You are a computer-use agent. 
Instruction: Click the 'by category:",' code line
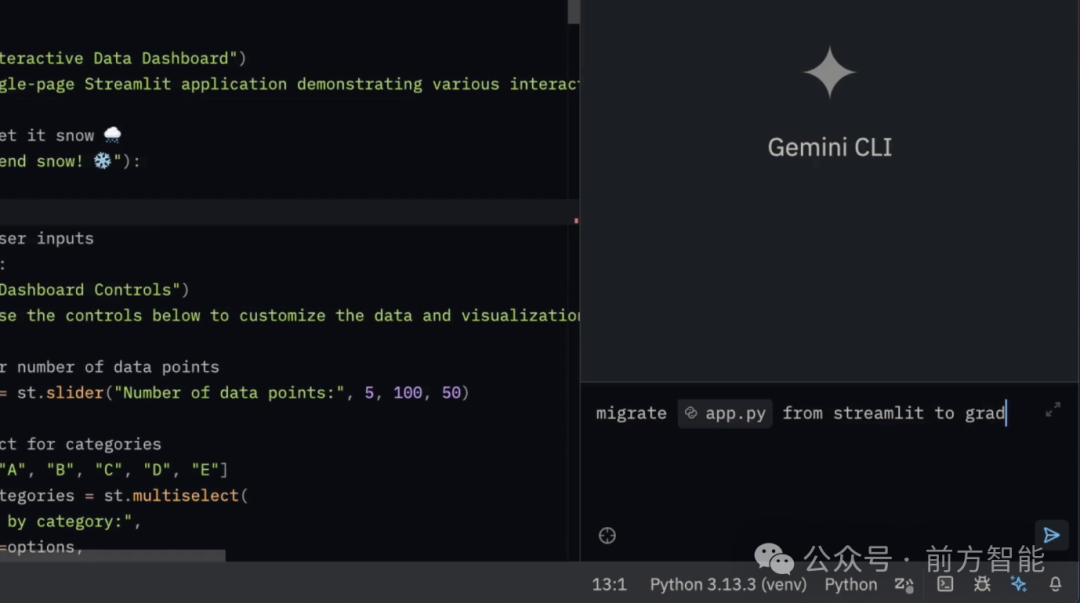click(x=70, y=522)
